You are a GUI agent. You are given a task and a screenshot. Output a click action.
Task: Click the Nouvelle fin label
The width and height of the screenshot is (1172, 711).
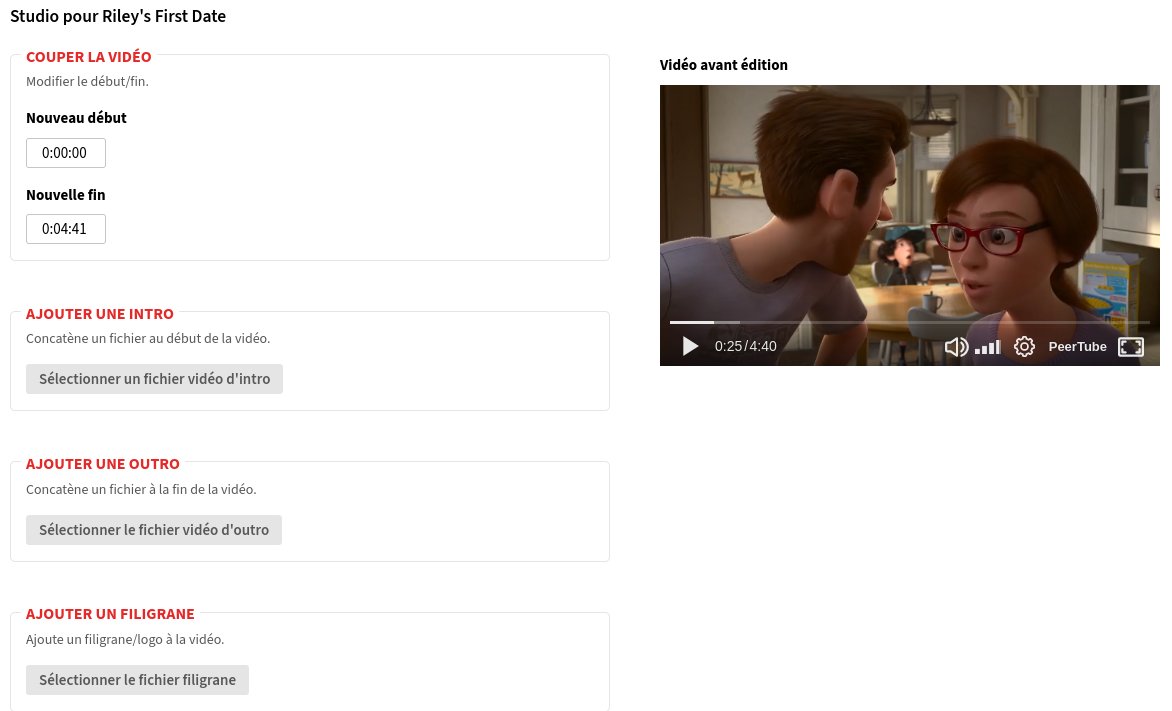tap(66, 195)
